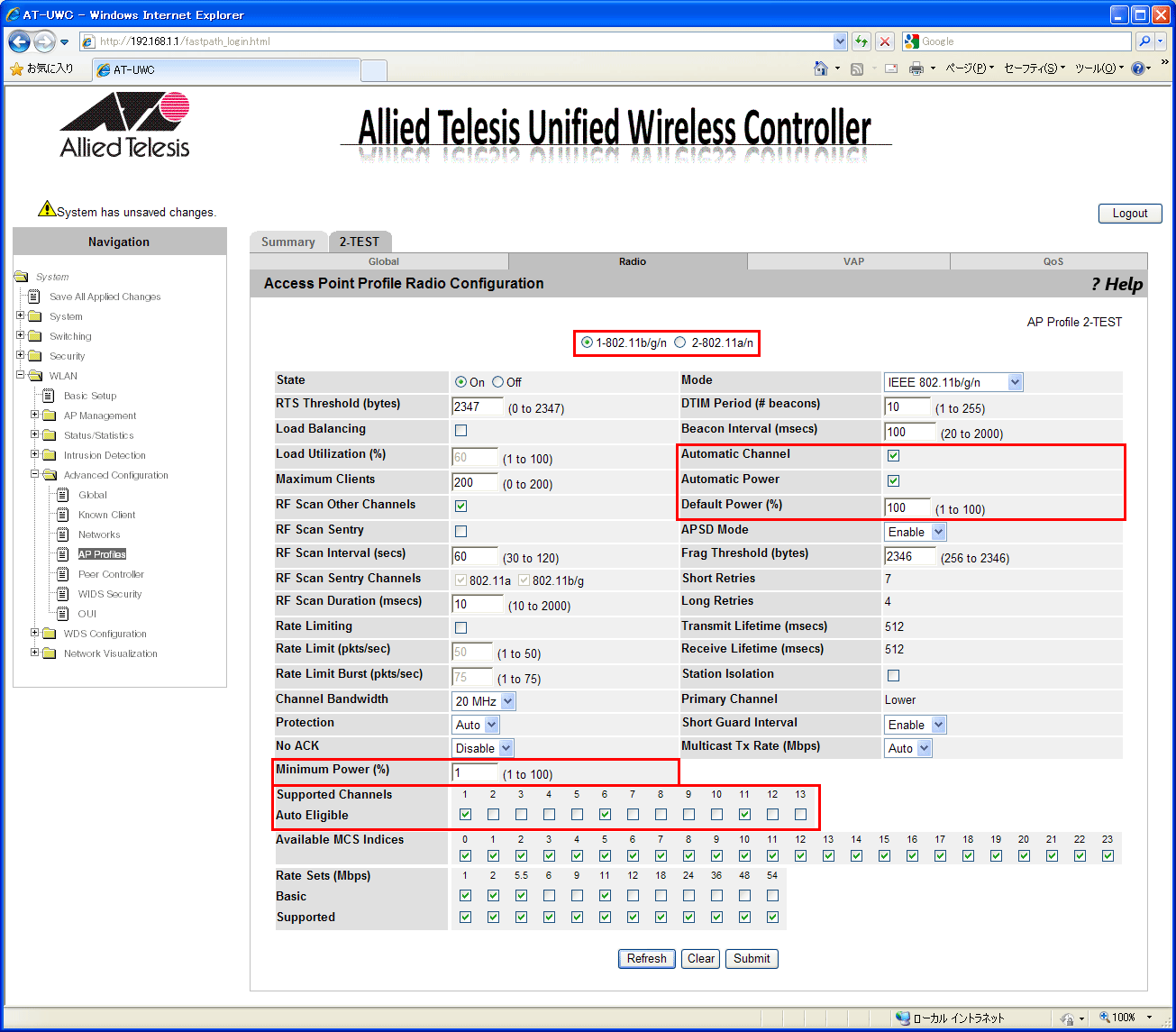Screen dimensions: 1176x1032
Task: Open the page zoom level control
Action: pos(1124,1018)
